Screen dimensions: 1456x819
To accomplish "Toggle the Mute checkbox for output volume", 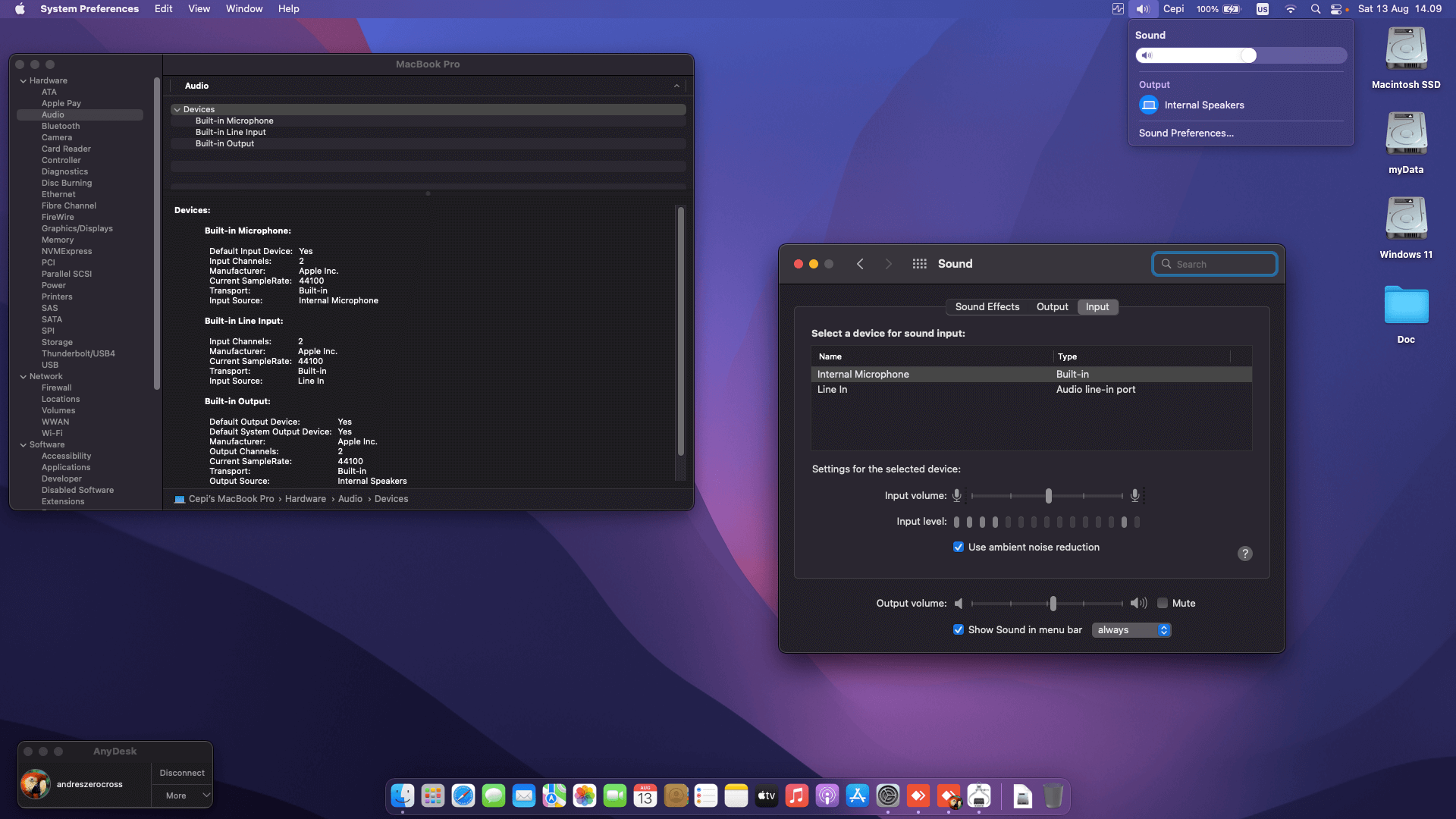I will 1163,603.
